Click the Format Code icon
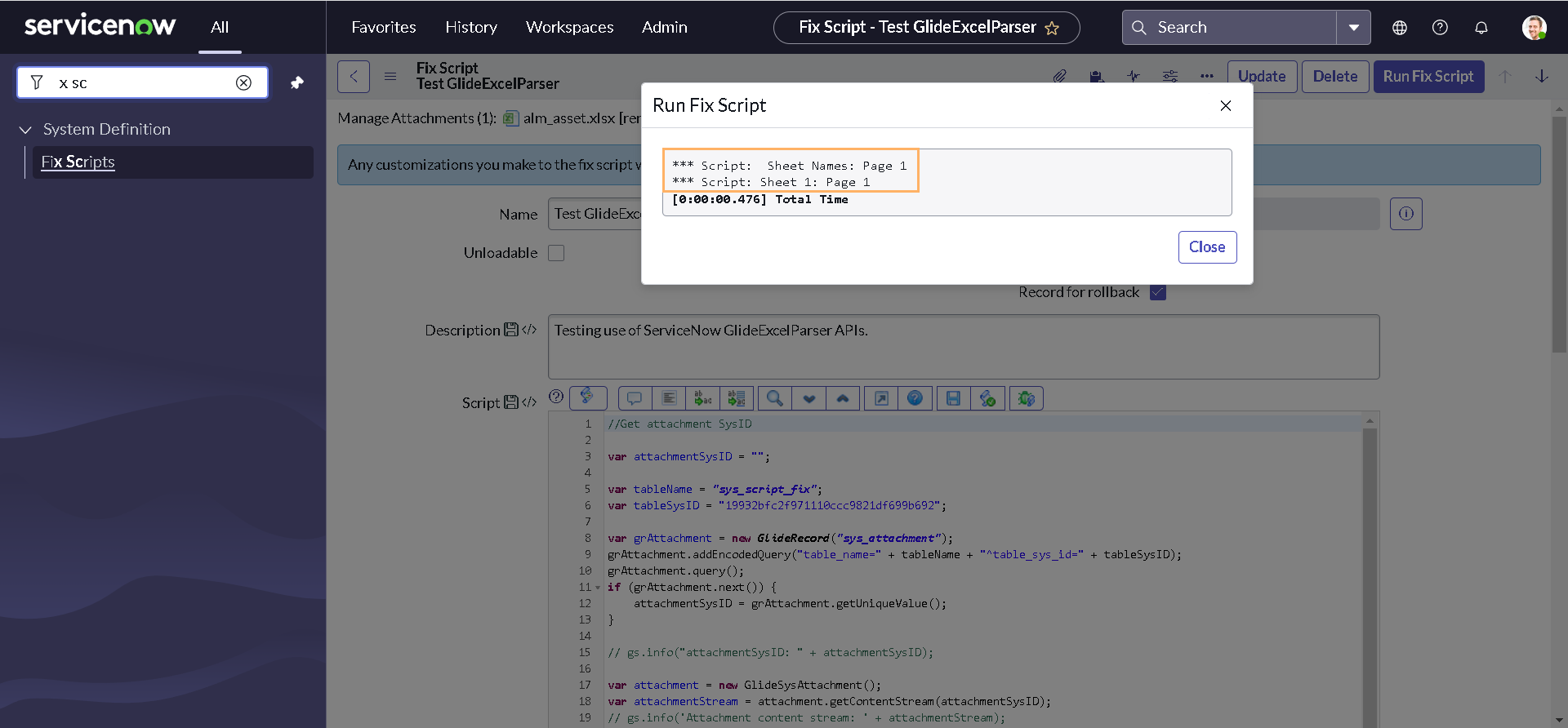Viewport: 1568px width, 728px height. [669, 398]
